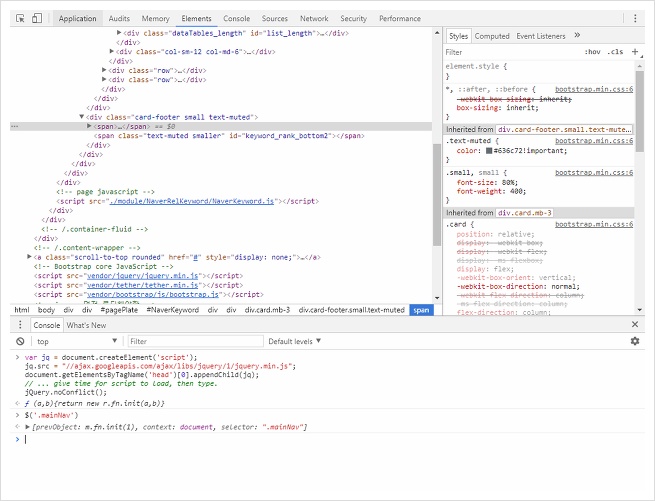Open the NaverKeyword.js script link
The image size is (655, 501).
click(191, 201)
